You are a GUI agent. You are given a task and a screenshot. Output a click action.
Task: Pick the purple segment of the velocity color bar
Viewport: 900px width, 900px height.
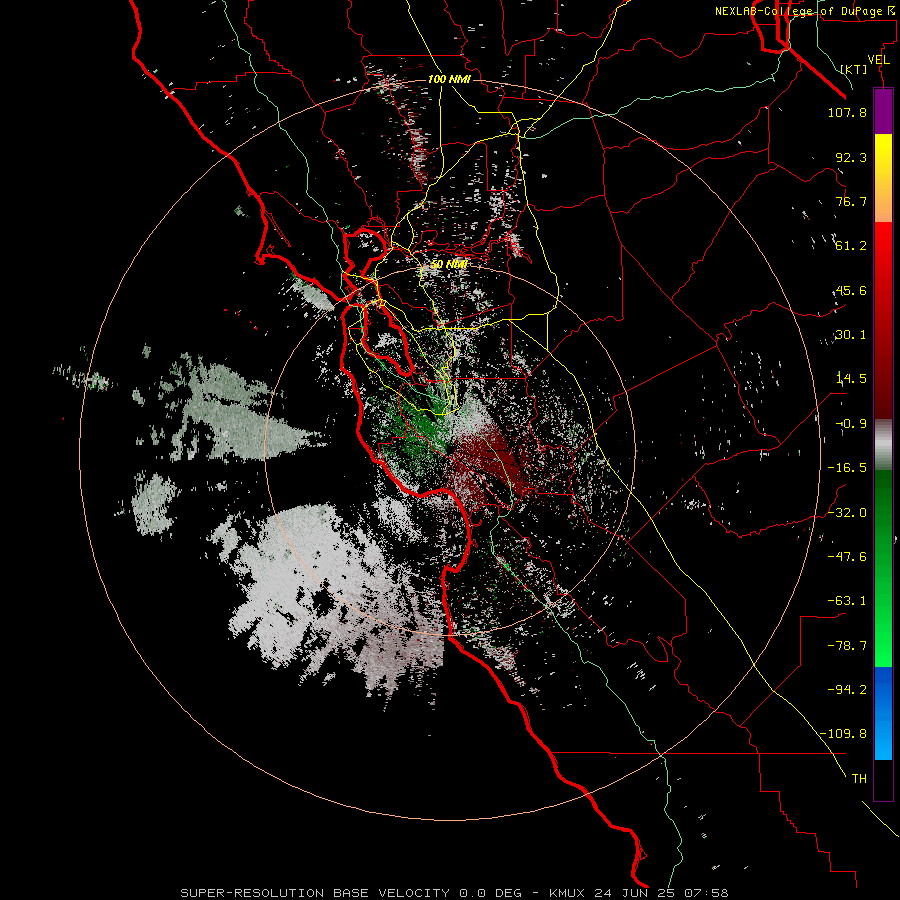coord(883,112)
